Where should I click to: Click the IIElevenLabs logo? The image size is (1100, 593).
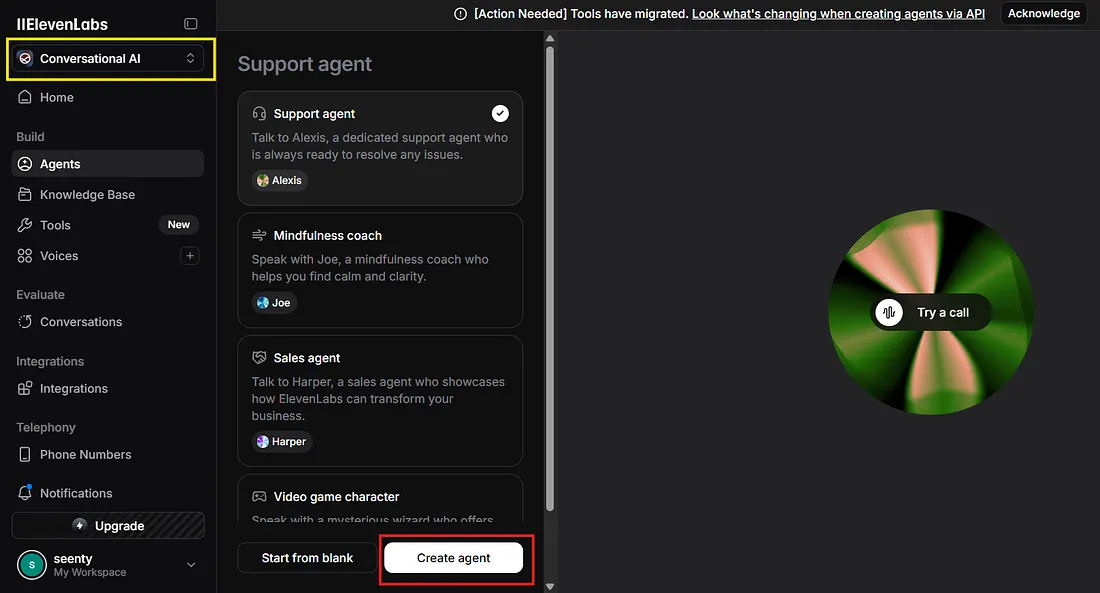[62, 24]
